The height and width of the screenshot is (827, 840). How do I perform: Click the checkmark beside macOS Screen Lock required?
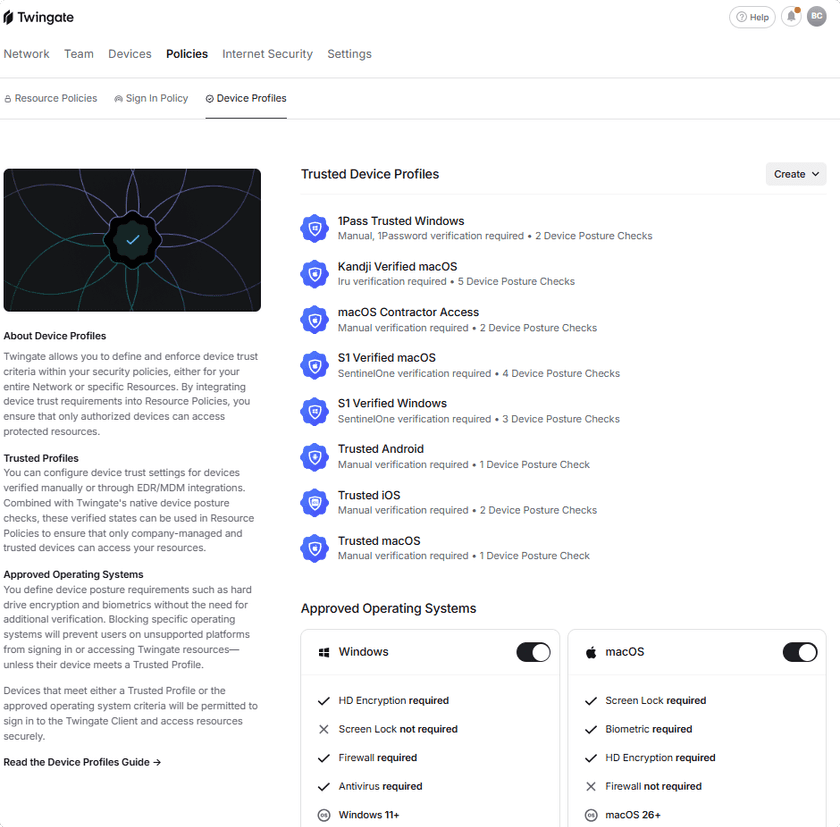591,701
